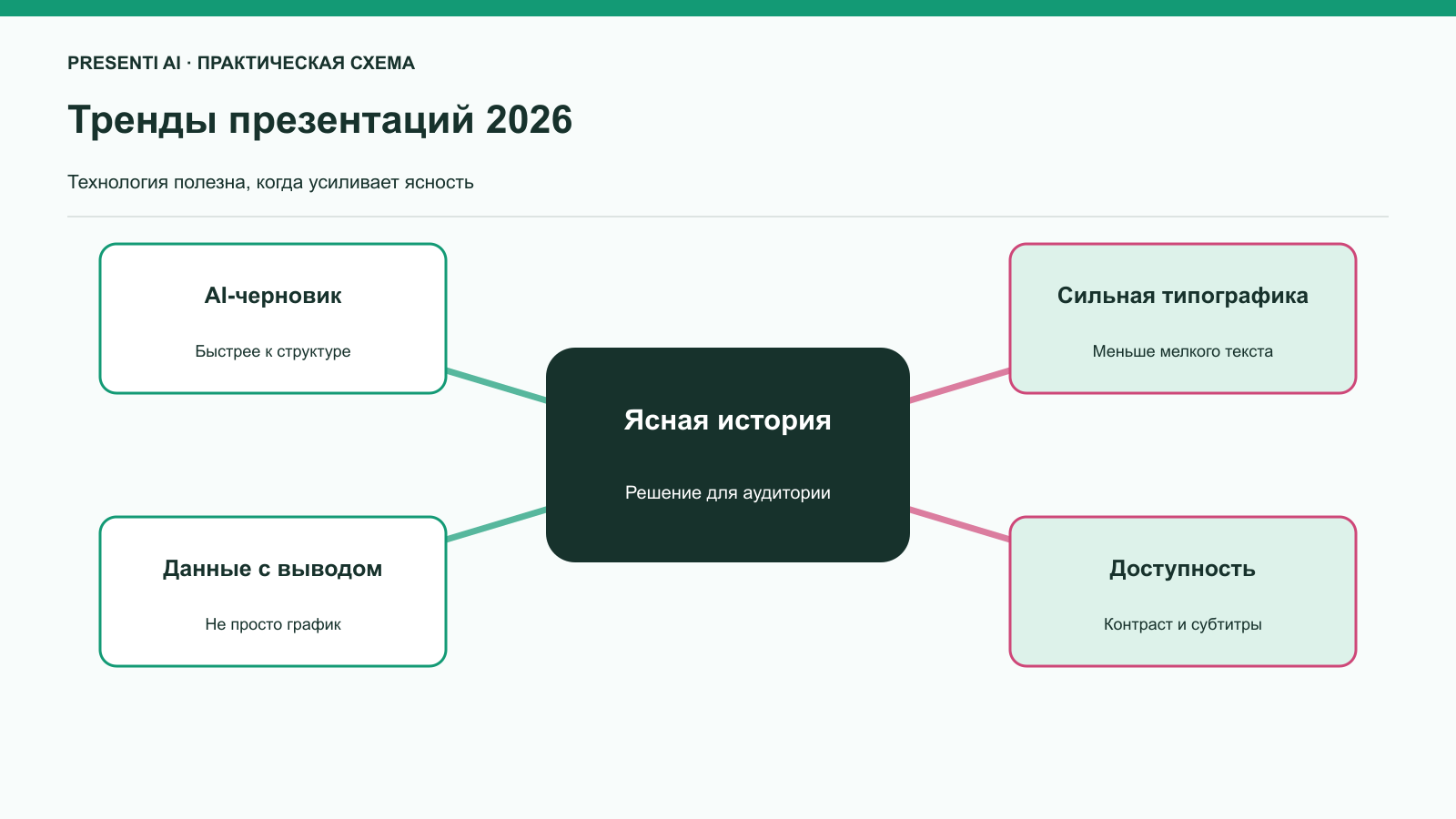Click the text "Контраст и субтитры"

click(1183, 624)
